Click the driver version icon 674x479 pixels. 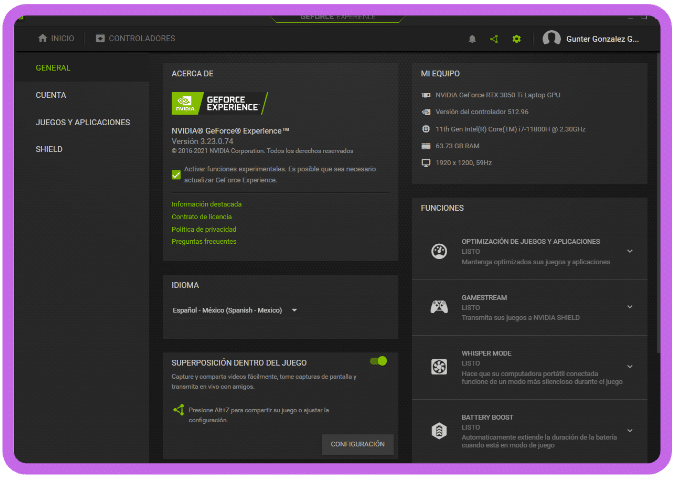click(x=426, y=112)
